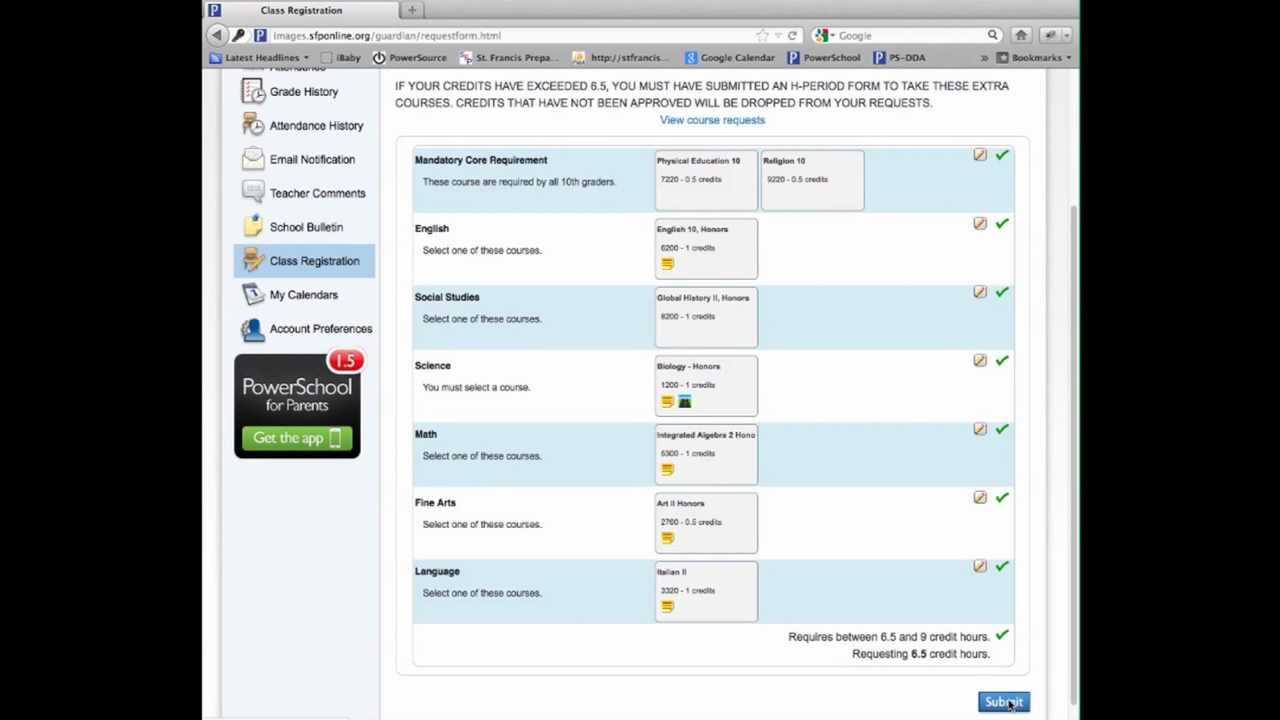Viewport: 1280px width, 720px height.
Task: Open Email Notification page
Action: 312,159
